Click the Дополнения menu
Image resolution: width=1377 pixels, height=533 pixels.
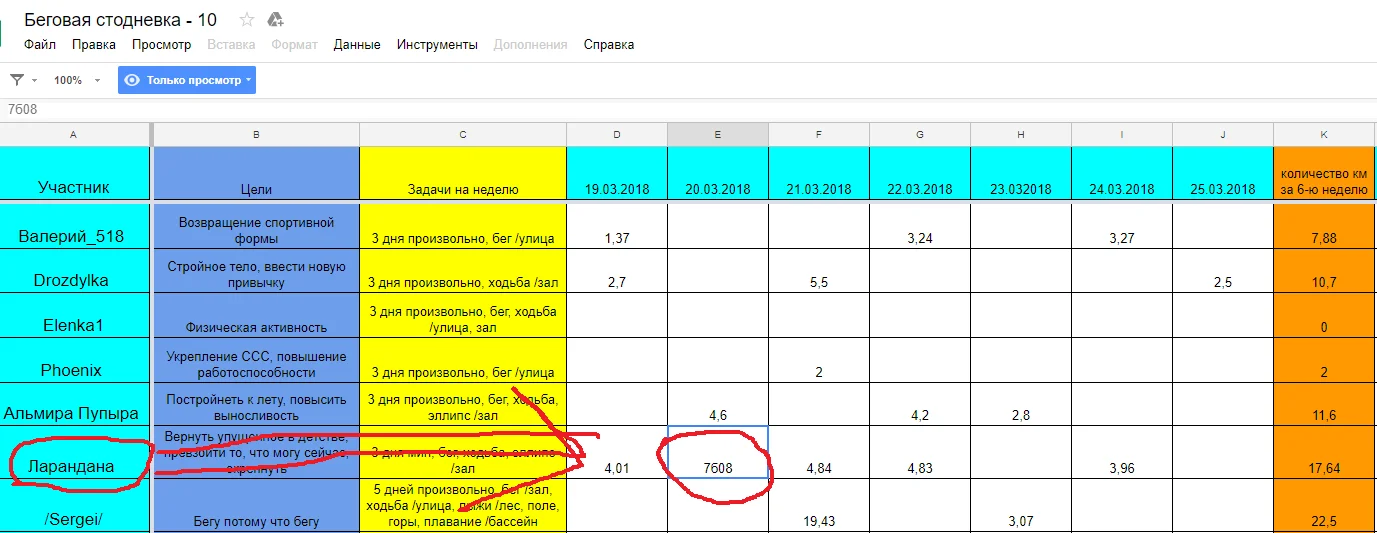[530, 45]
